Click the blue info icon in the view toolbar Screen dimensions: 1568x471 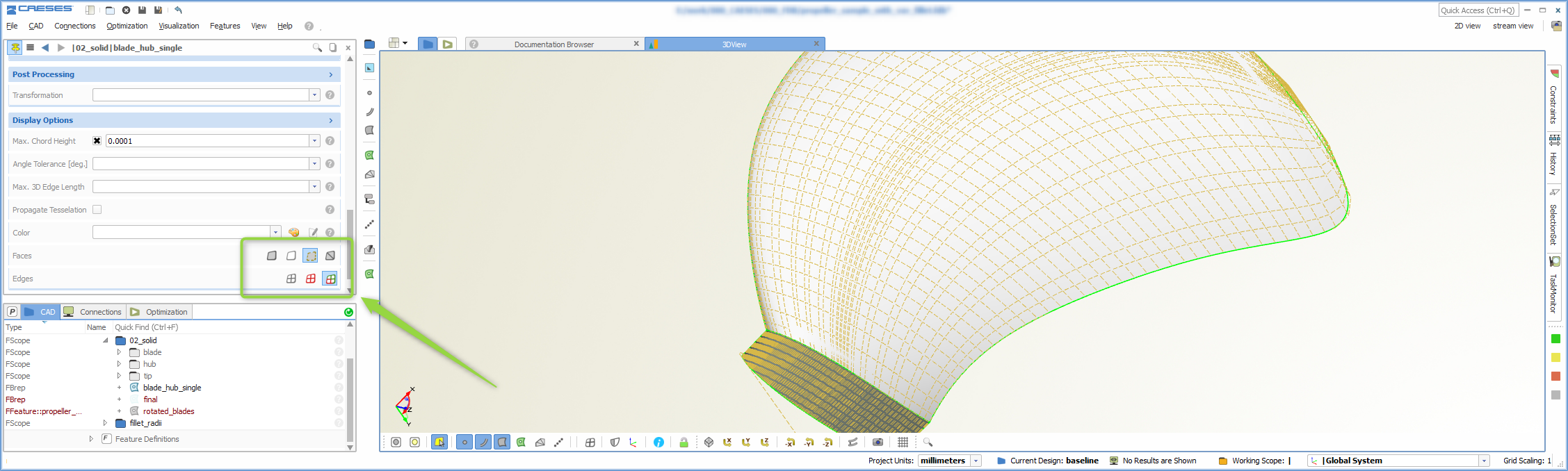(658, 443)
